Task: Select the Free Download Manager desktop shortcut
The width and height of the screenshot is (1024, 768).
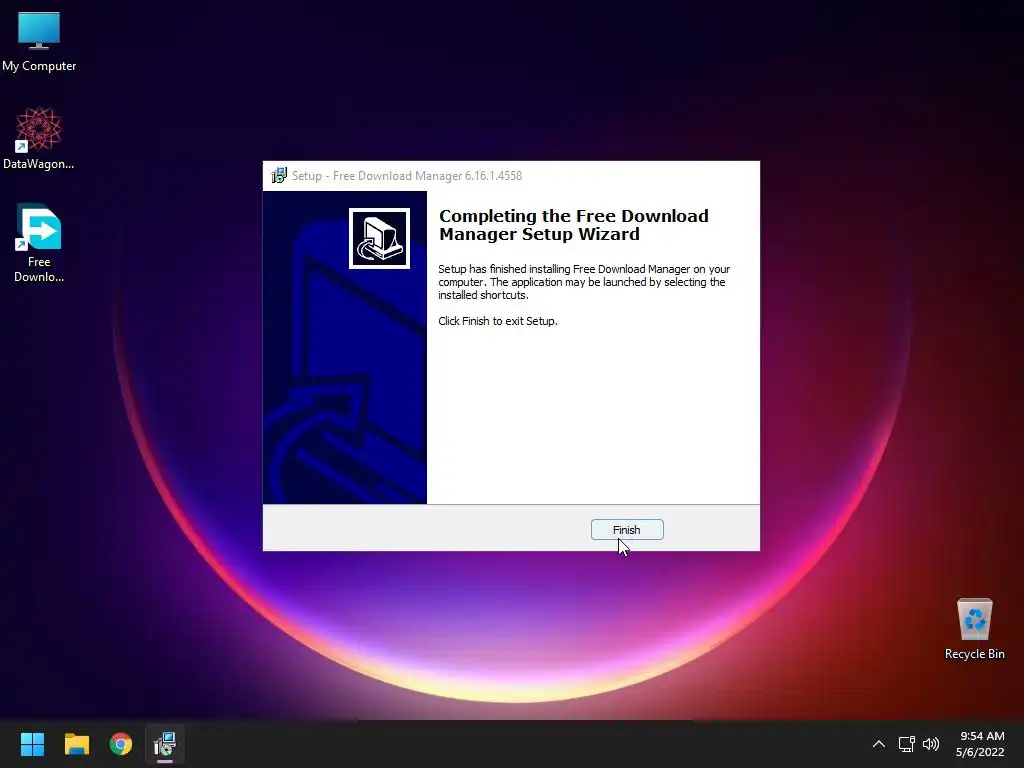Action: [39, 243]
